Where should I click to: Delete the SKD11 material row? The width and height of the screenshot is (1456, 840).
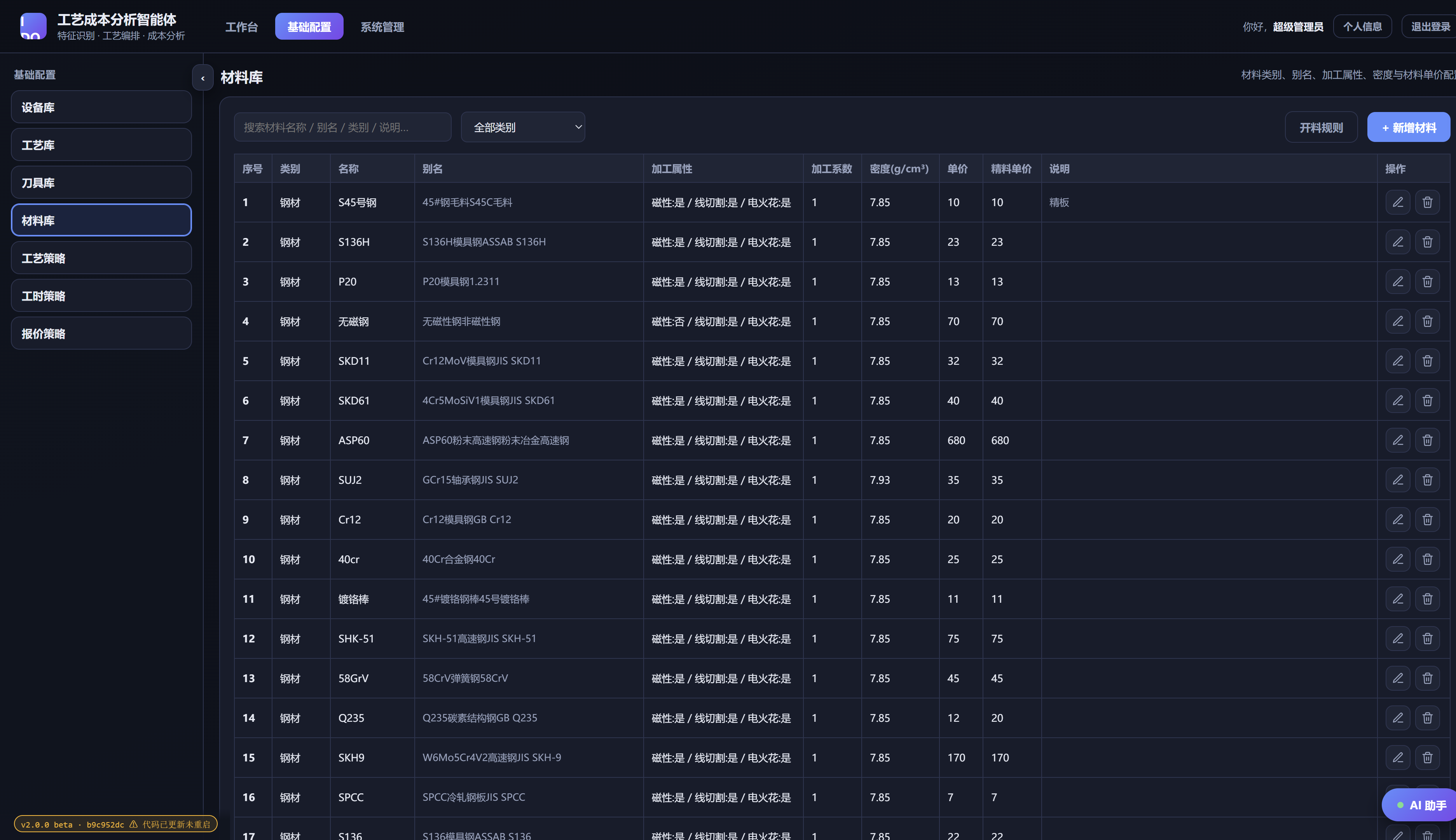(1427, 360)
